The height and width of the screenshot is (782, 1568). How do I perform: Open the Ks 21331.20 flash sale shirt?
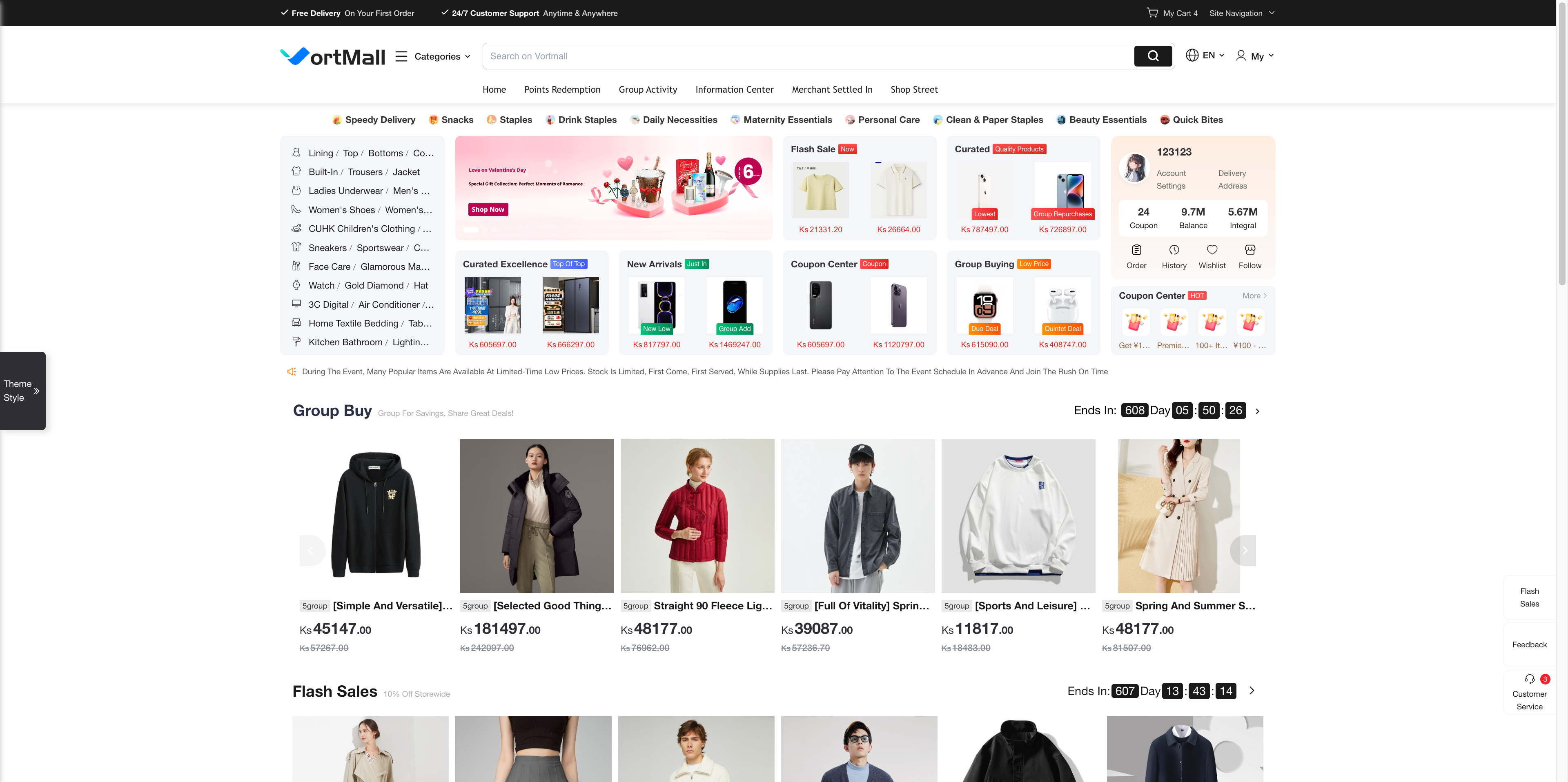(x=820, y=190)
